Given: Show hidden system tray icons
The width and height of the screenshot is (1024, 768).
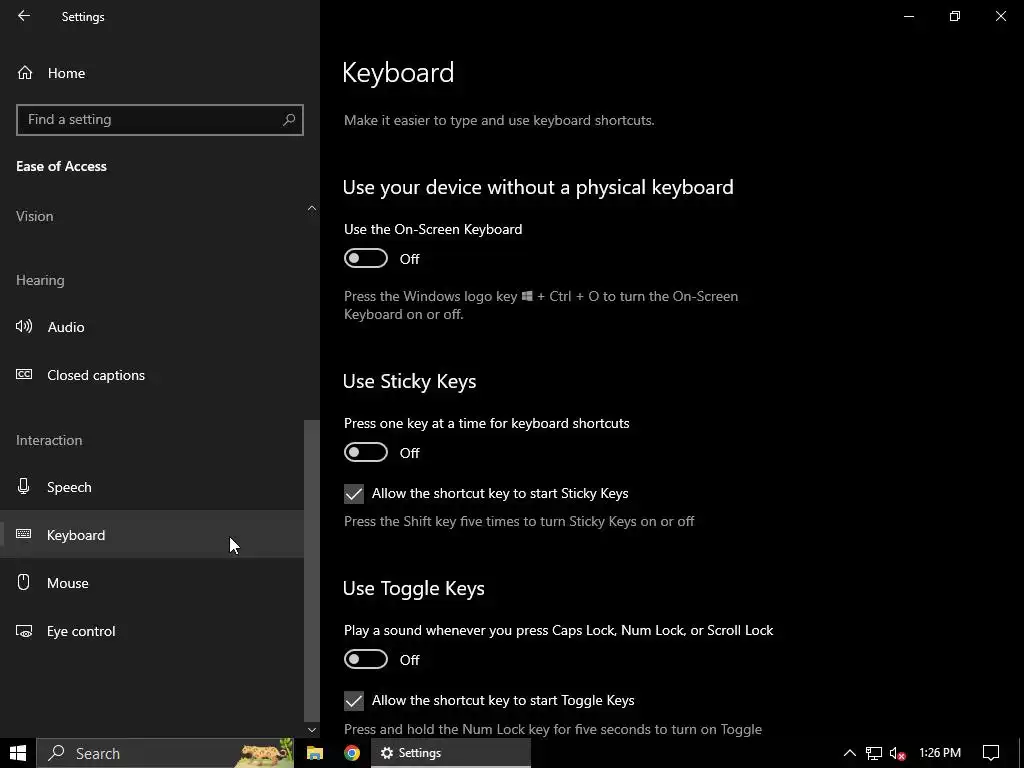Looking at the screenshot, I should [849, 753].
